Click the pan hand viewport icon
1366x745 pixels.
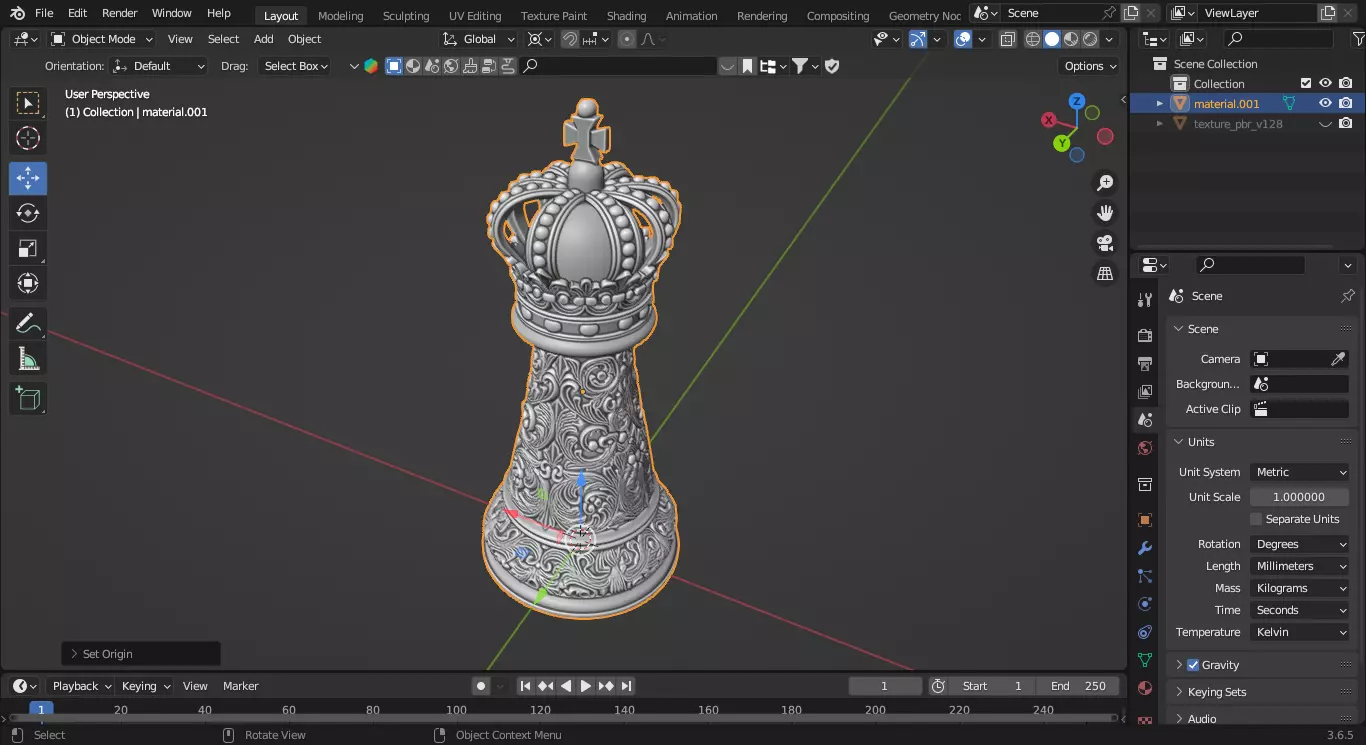[1105, 213]
